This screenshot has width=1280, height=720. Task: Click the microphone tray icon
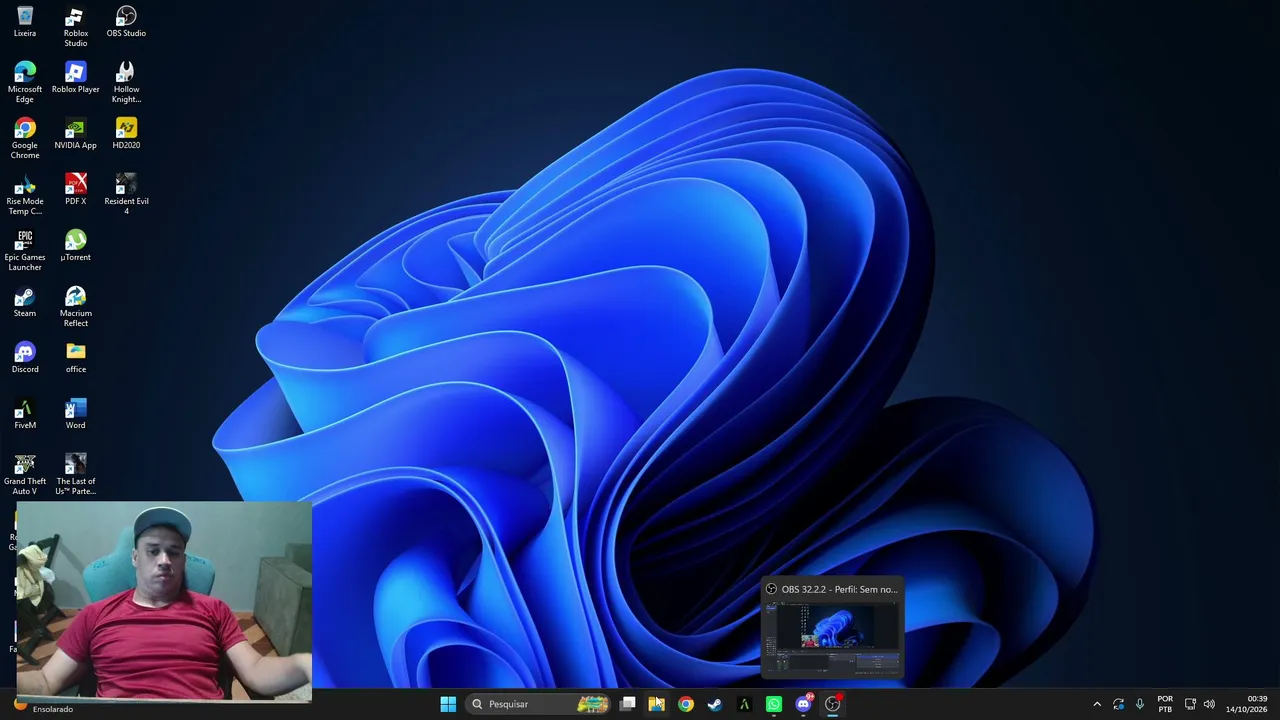[x=1140, y=704]
